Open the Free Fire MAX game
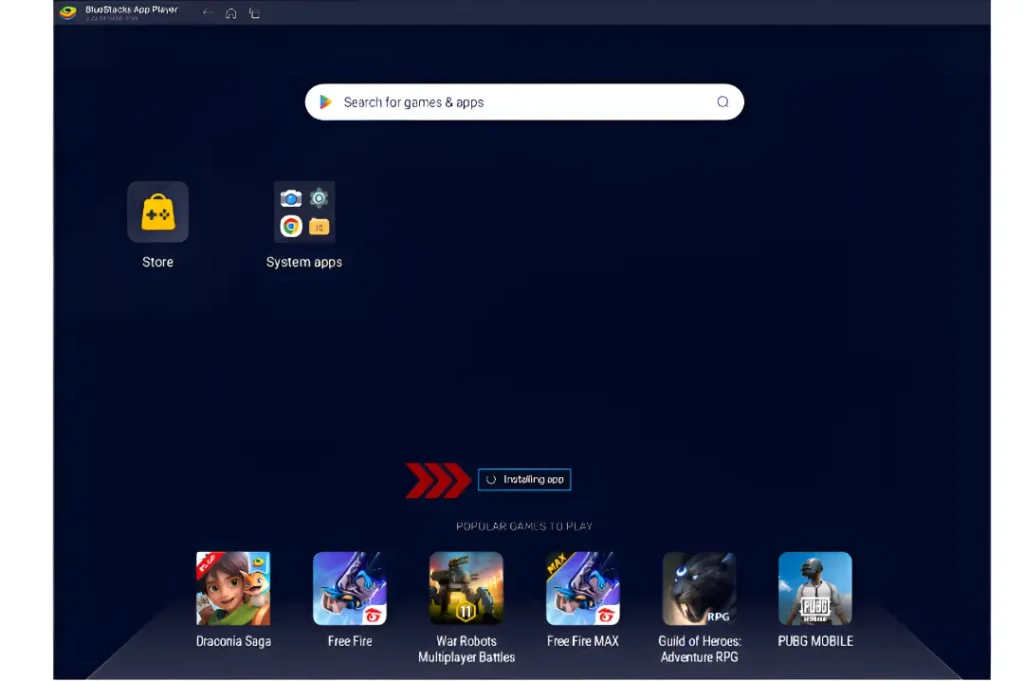Viewport: 1024px width, 681px height. click(x=583, y=588)
